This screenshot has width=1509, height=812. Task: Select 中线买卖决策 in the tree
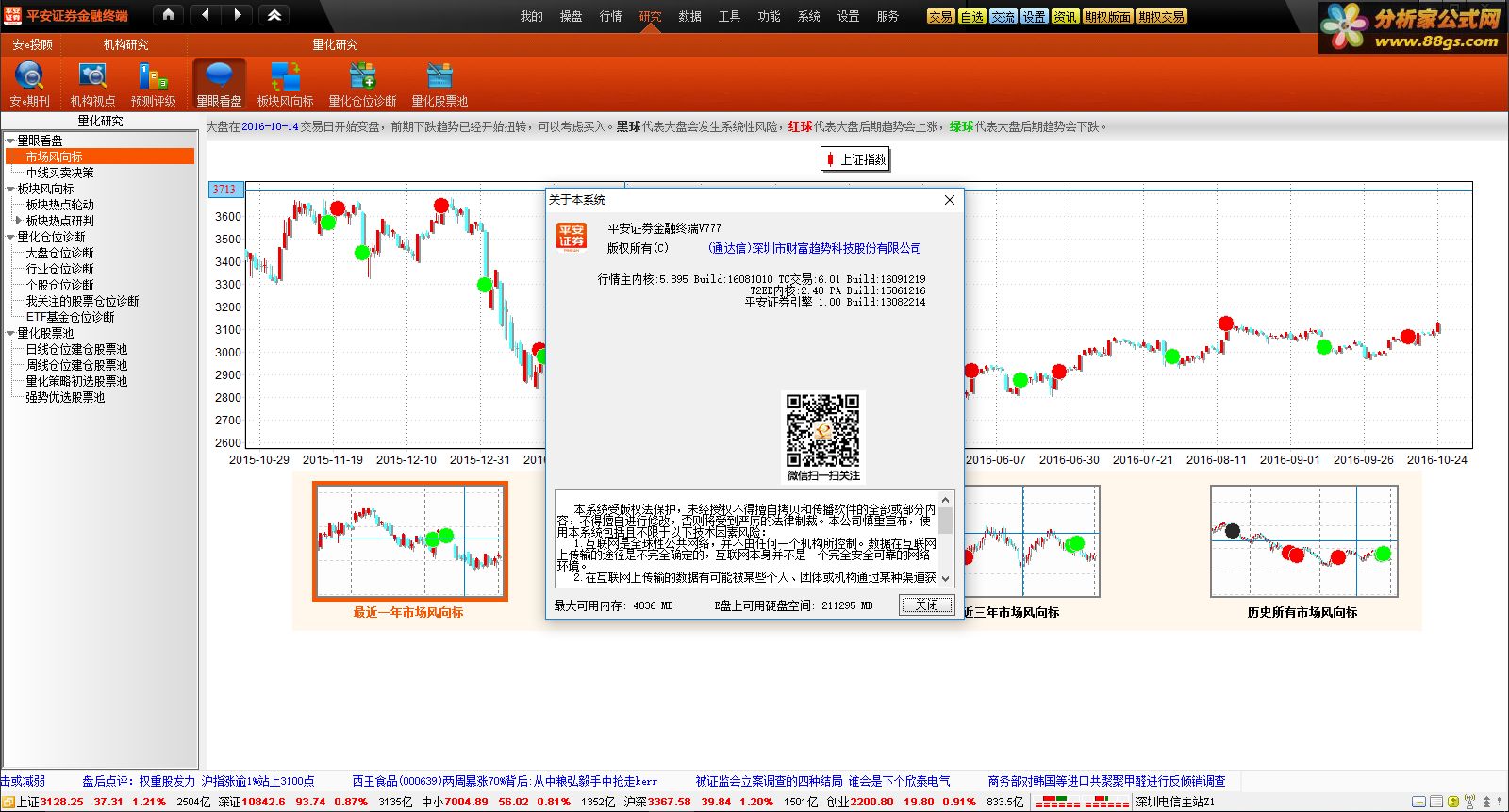(x=60, y=173)
